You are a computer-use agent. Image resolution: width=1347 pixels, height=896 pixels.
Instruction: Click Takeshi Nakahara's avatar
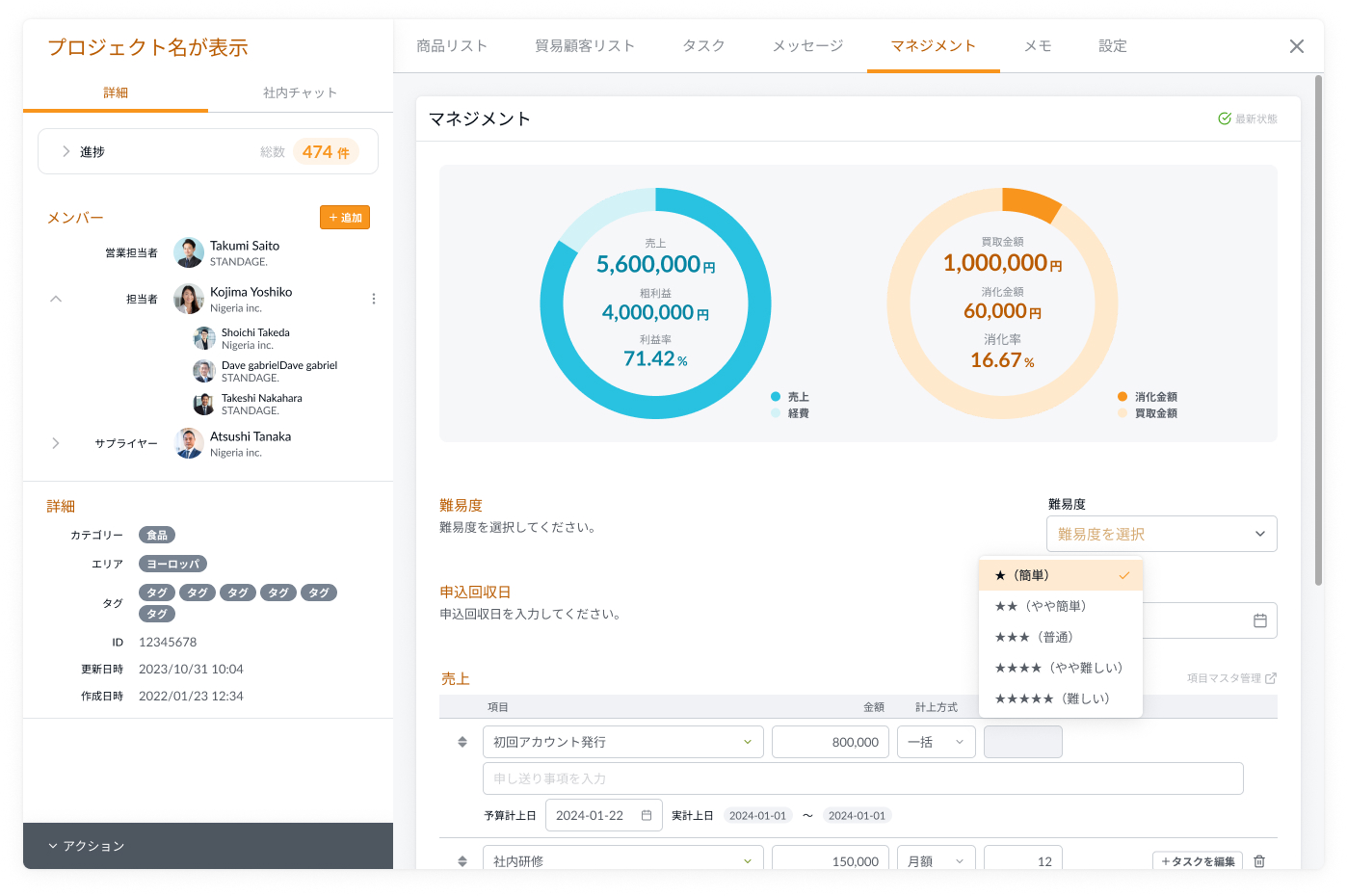(204, 404)
